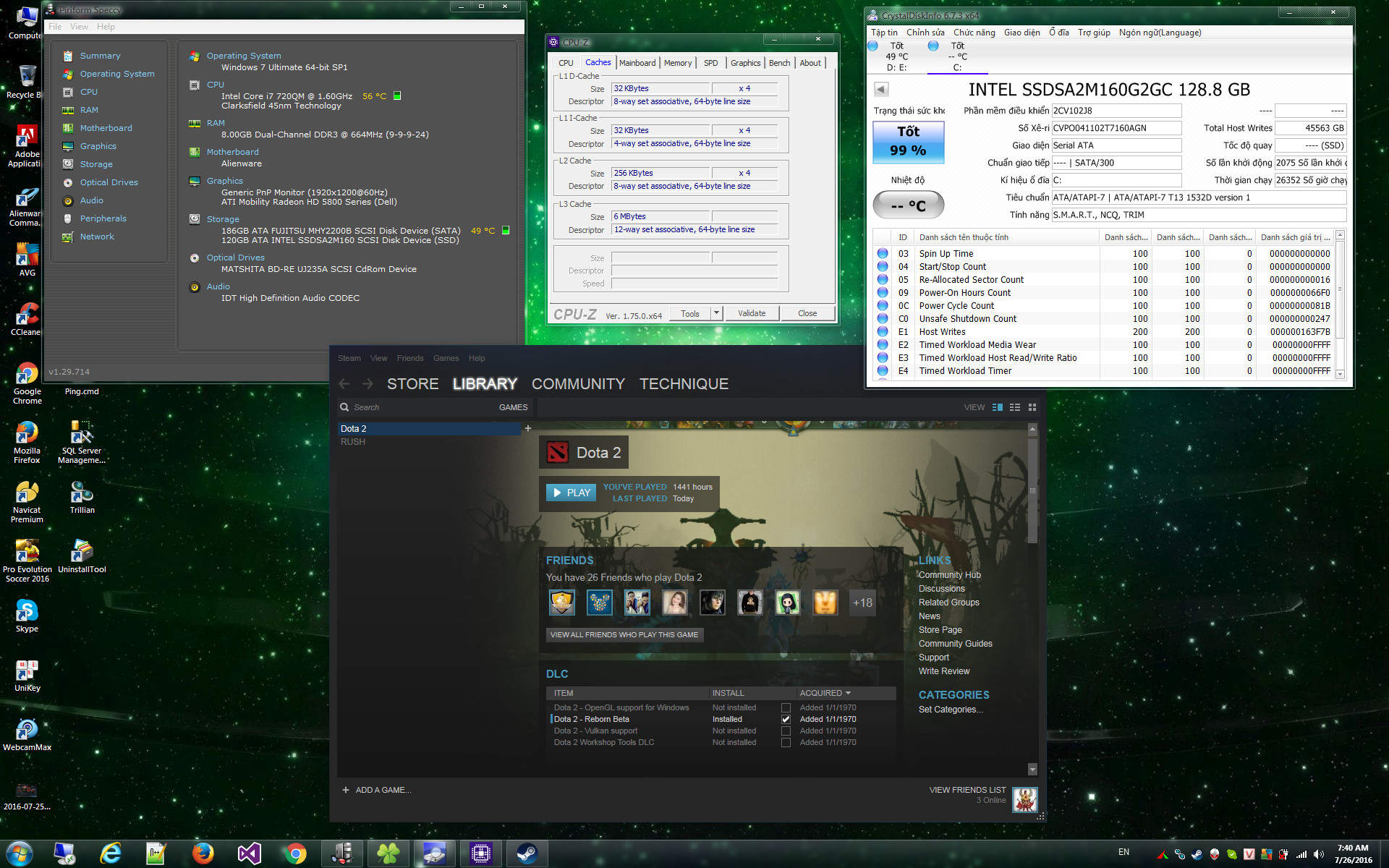Click the plus icon beside Dota 2

528,428
